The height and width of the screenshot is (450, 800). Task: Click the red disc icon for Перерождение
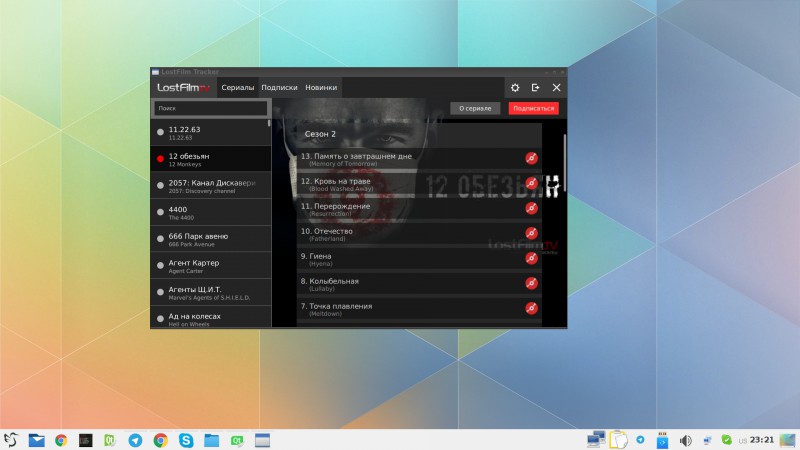click(531, 208)
